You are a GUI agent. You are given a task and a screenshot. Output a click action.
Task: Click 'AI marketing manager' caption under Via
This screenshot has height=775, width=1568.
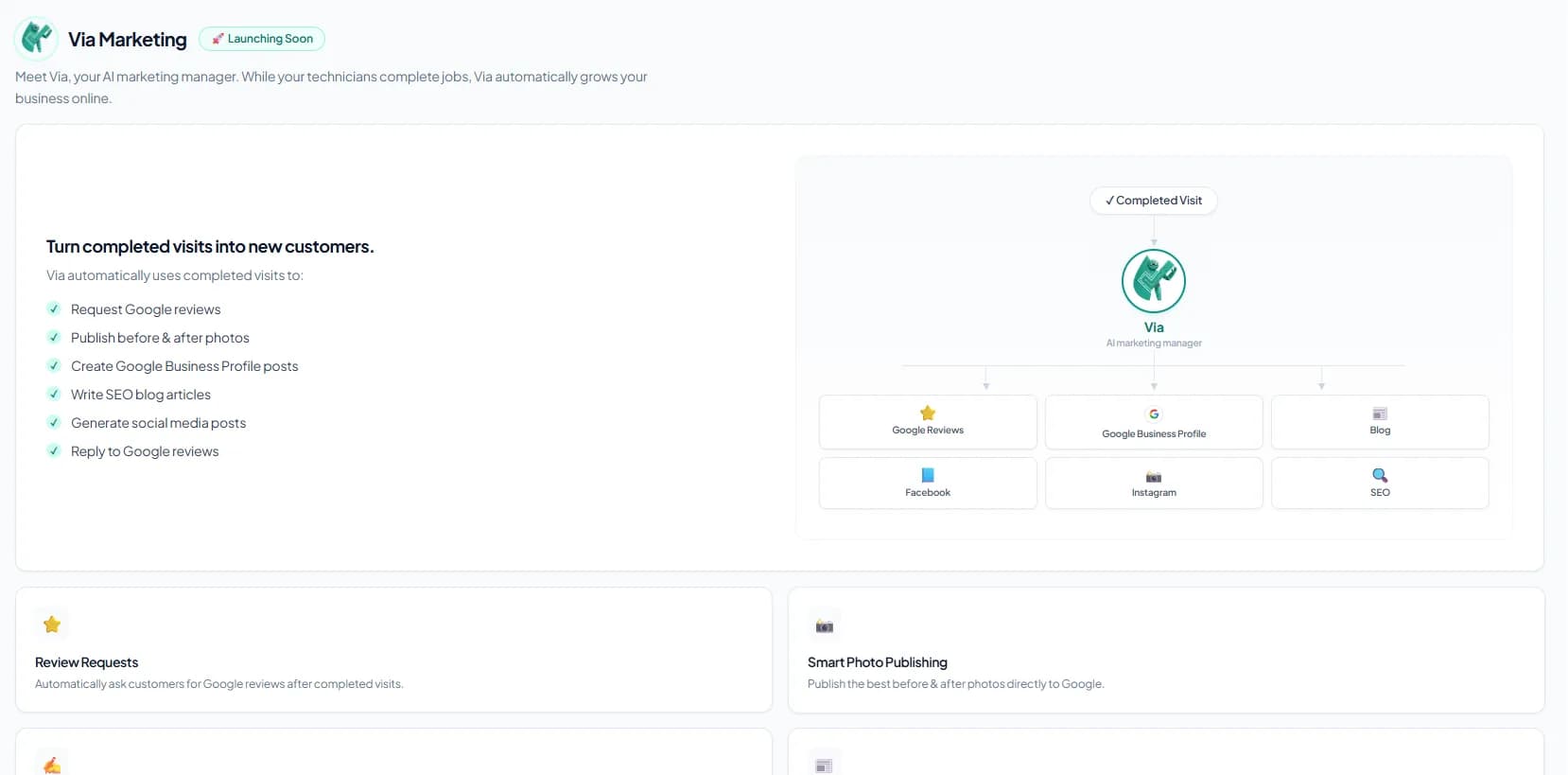pos(1154,343)
